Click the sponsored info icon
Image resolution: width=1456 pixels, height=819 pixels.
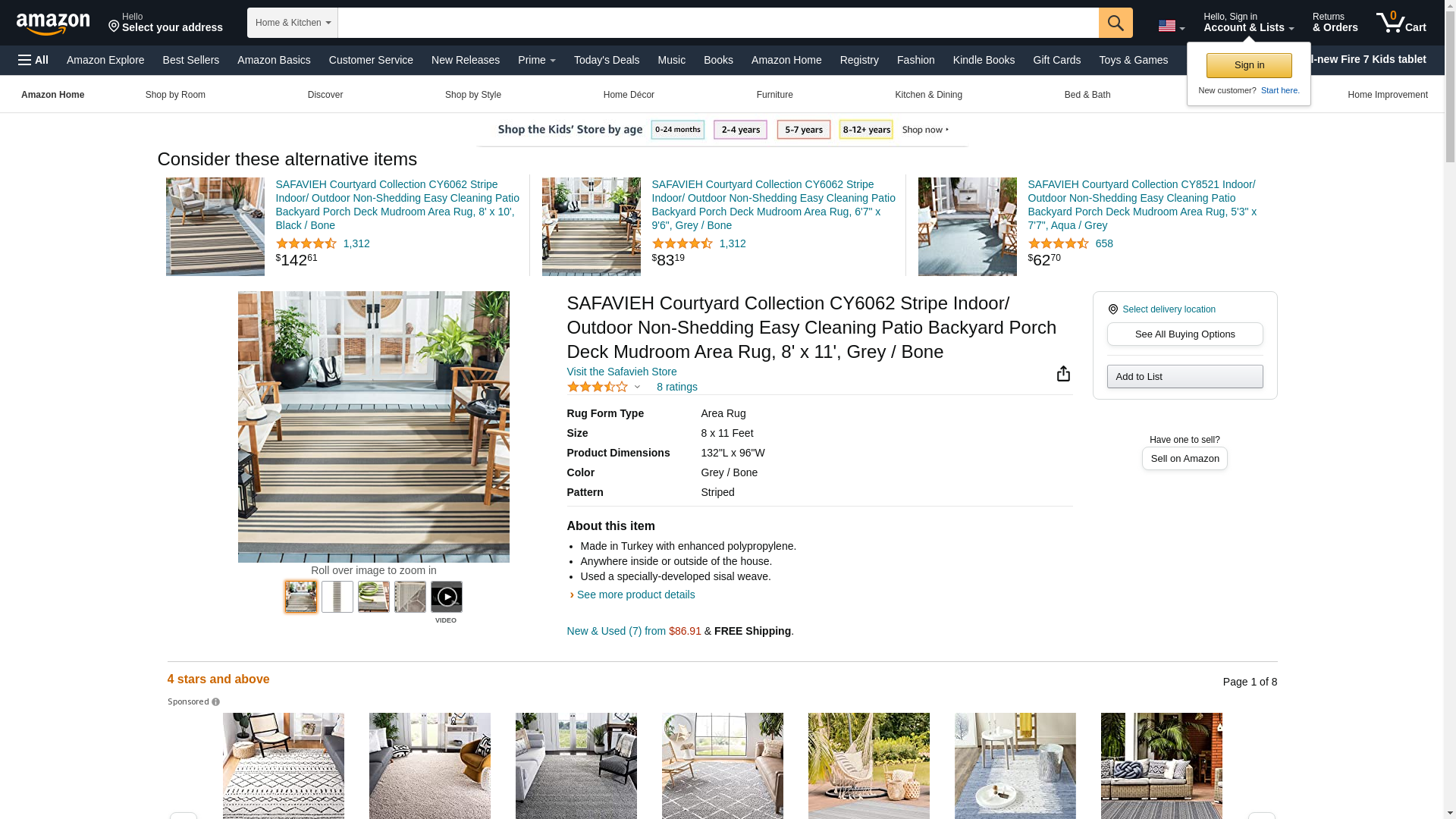click(215, 702)
